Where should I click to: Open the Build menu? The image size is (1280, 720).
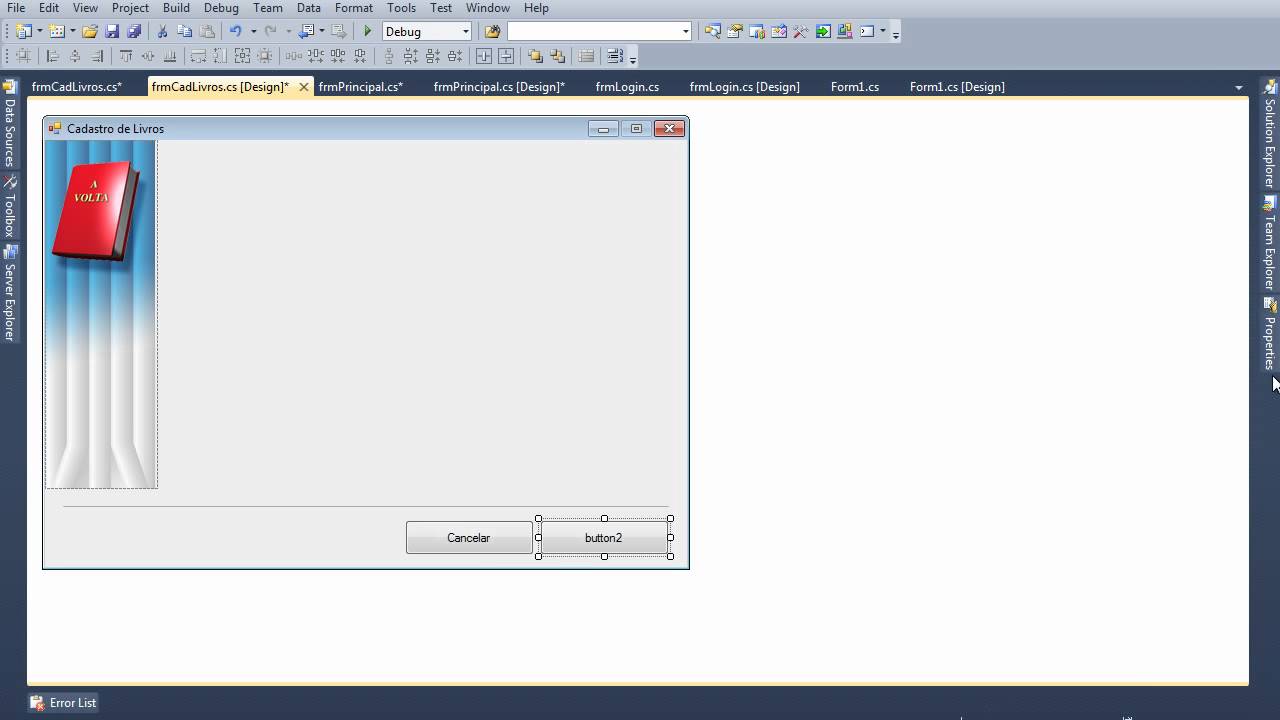[176, 8]
